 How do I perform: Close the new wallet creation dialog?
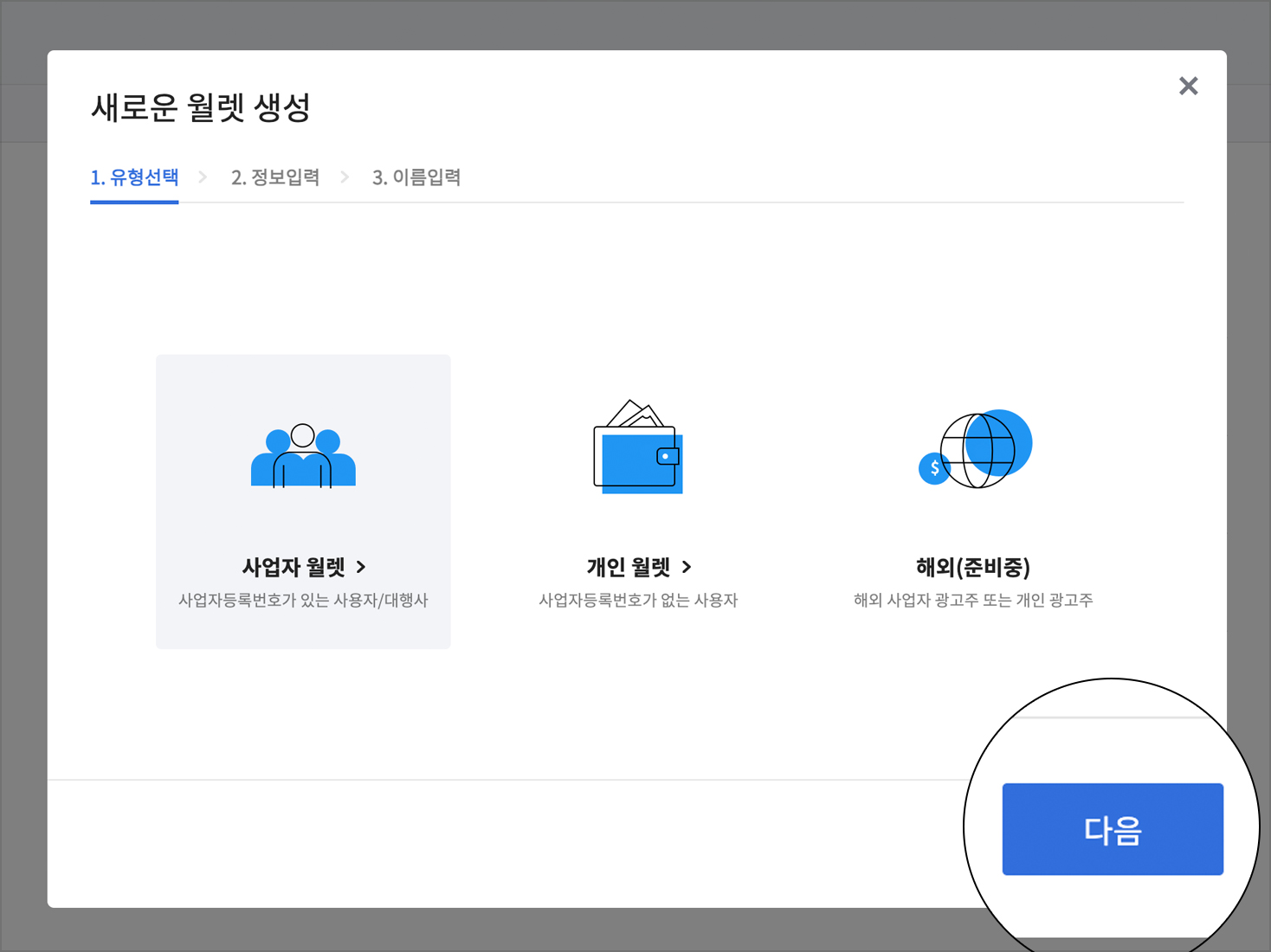pyautogui.click(x=1188, y=86)
